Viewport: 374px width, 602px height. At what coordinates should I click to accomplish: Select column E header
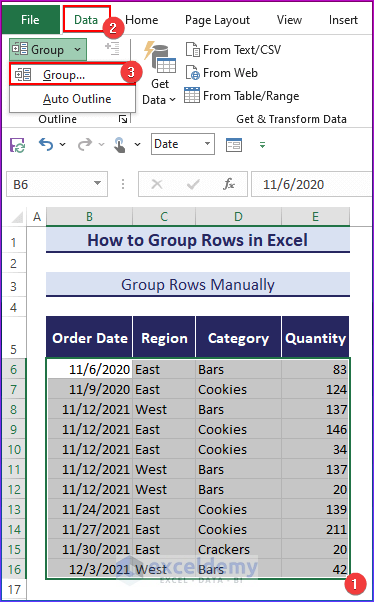coord(315,217)
